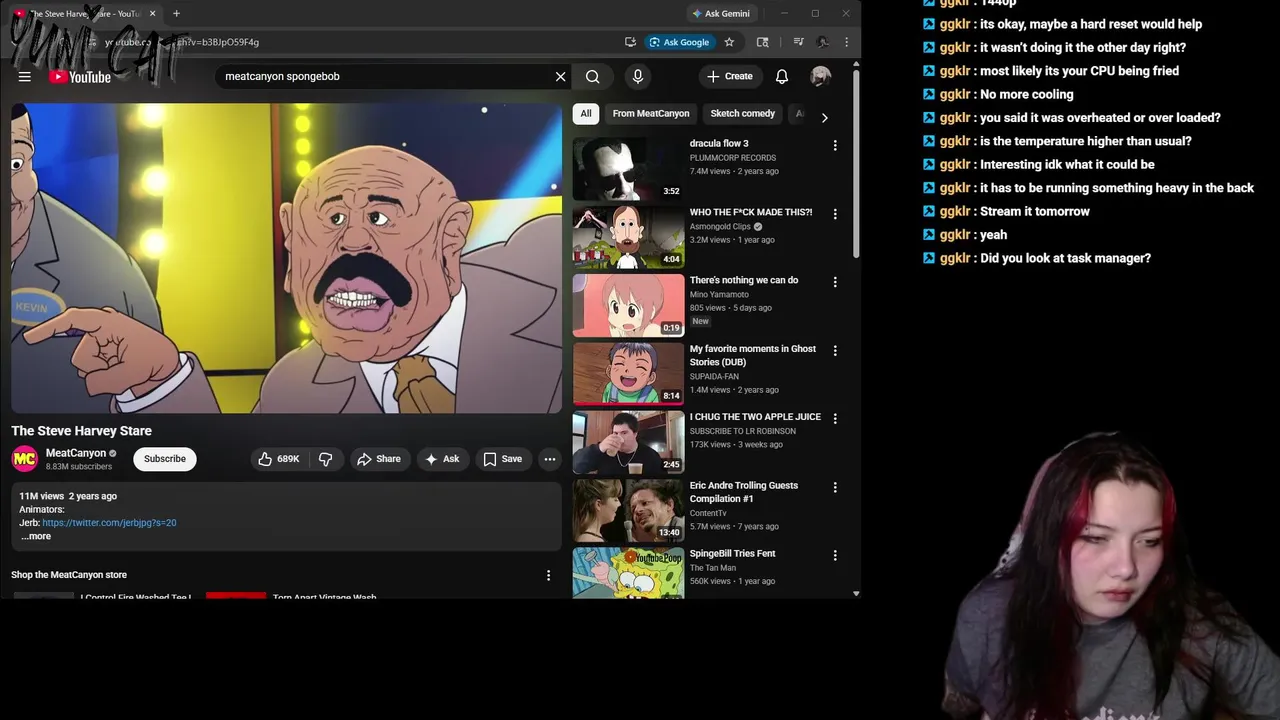Screen dimensions: 1280x720
Task: Open the YouTube hamburger guide menu
Action: (25, 76)
